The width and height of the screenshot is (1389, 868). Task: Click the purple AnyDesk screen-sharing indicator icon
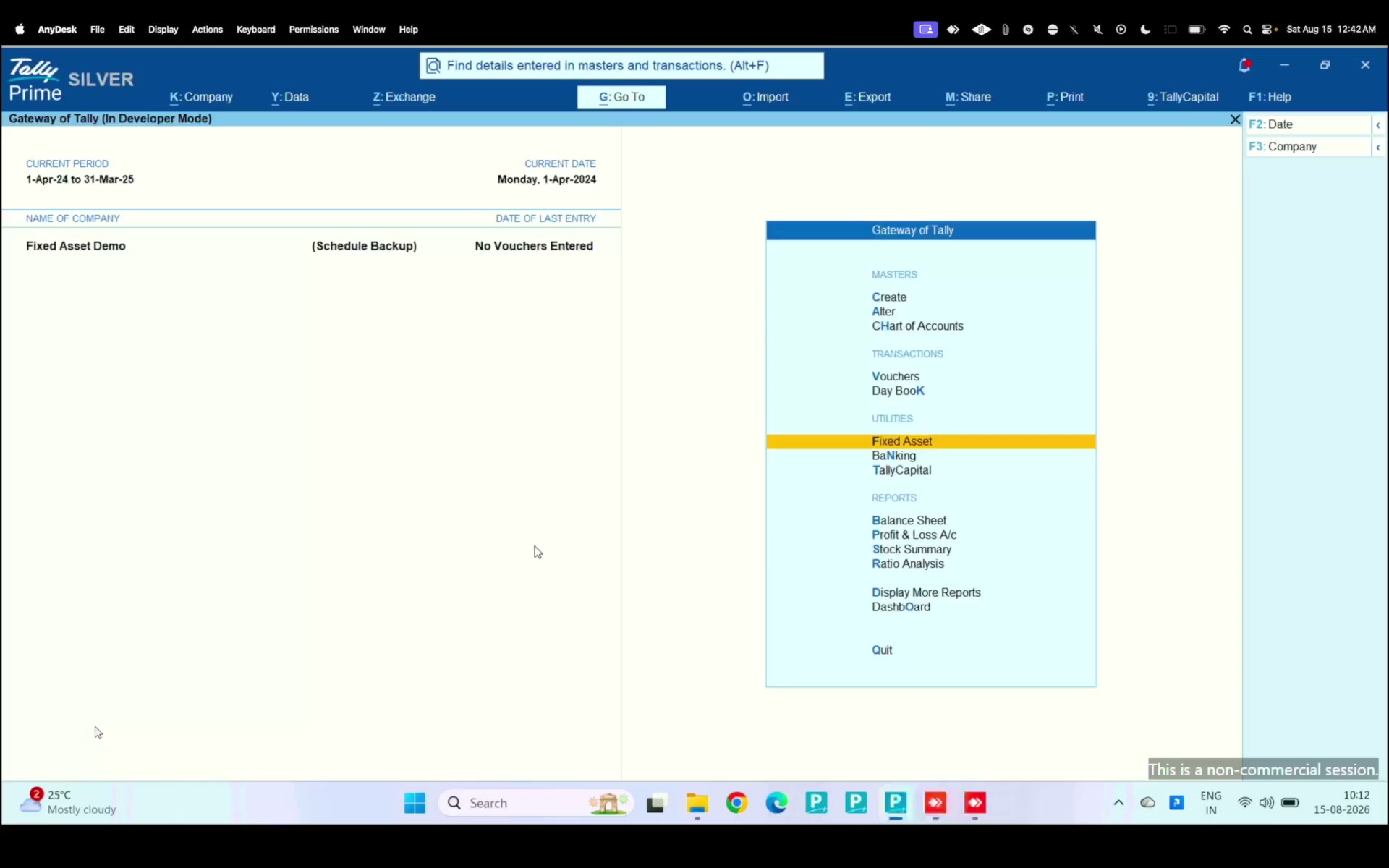[925, 30]
